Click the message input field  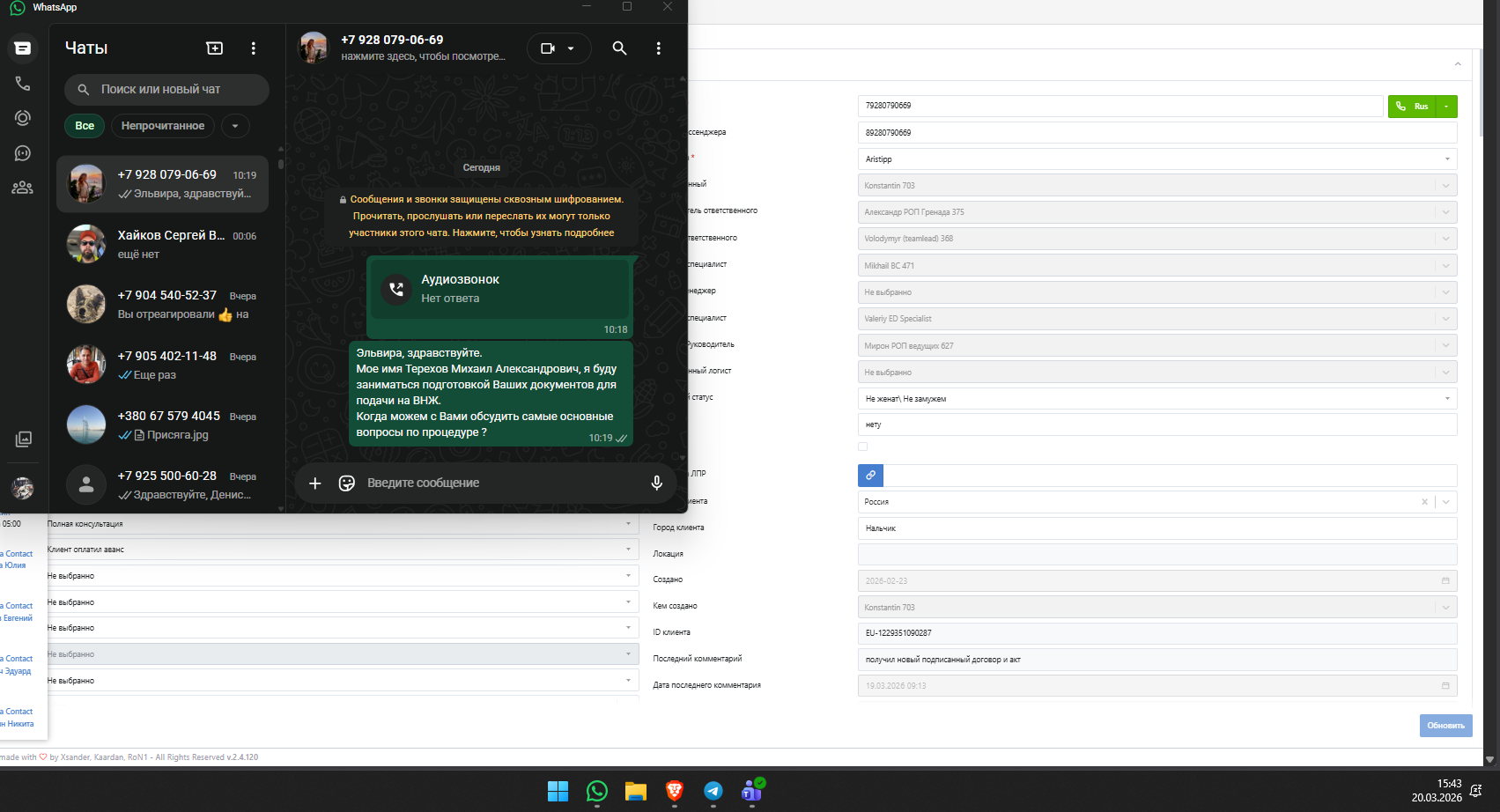[x=502, y=483]
